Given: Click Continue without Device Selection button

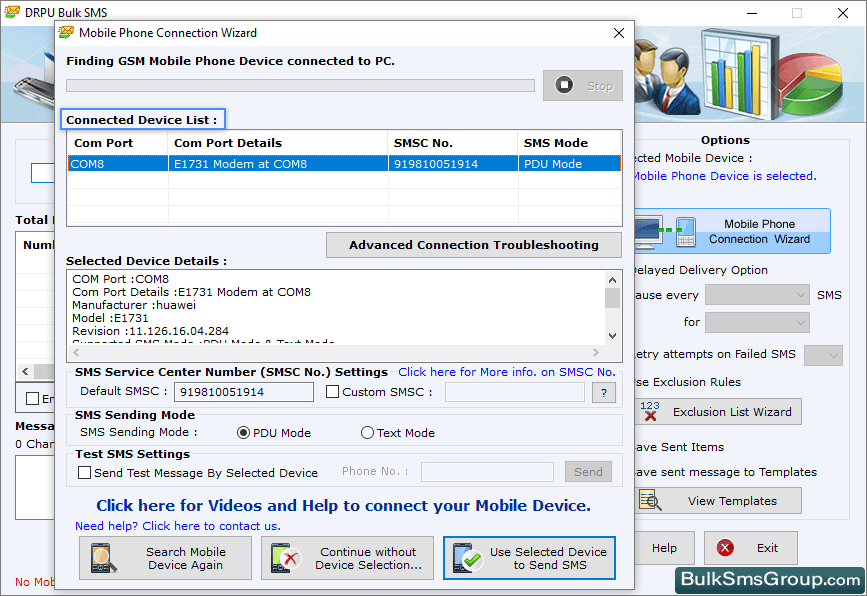Looking at the screenshot, I should (x=347, y=558).
